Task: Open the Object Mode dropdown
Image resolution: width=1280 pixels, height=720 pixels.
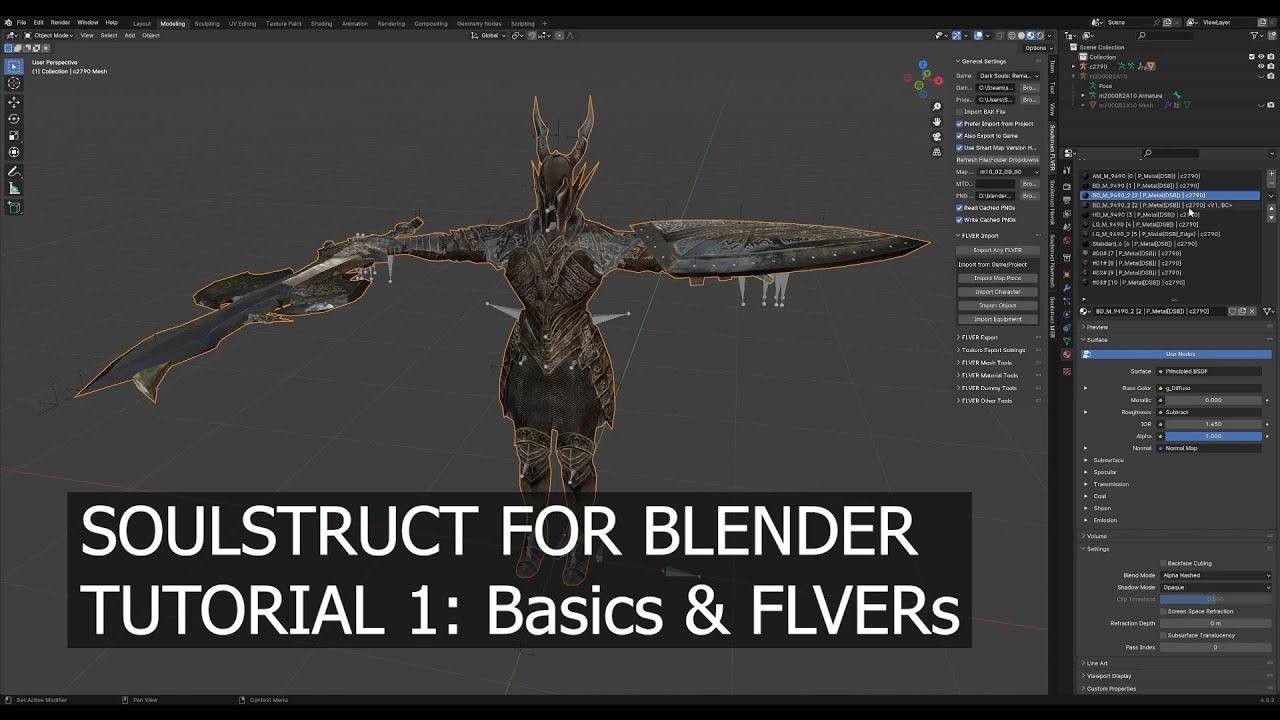Action: (x=47, y=35)
